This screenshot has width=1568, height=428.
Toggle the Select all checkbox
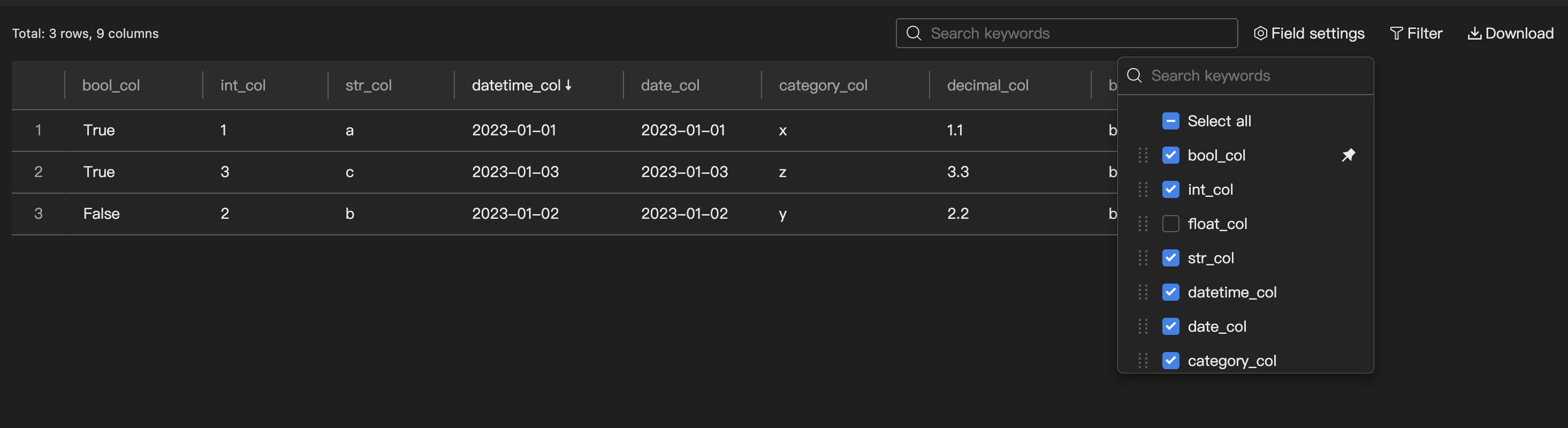[1170, 121]
